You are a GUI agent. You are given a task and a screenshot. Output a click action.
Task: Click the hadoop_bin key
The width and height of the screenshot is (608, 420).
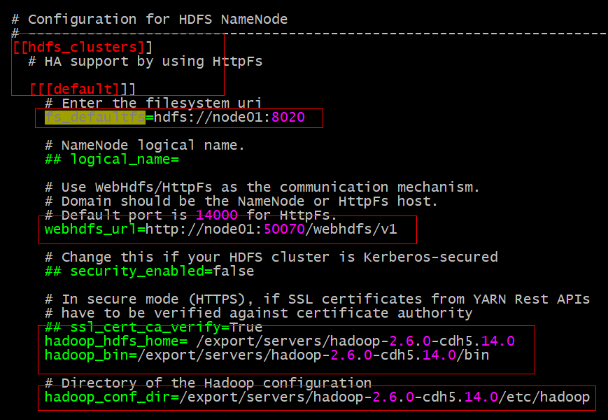pyautogui.click(x=87, y=355)
